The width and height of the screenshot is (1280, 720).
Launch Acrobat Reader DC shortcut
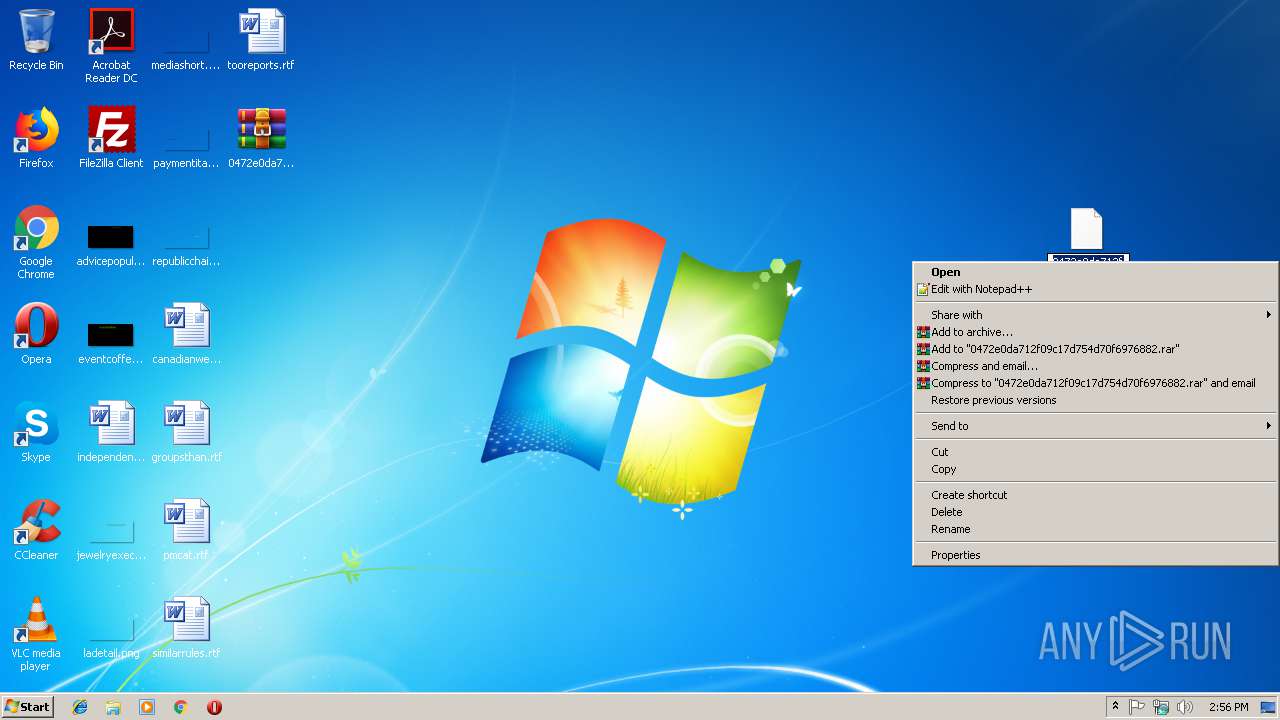[111, 46]
